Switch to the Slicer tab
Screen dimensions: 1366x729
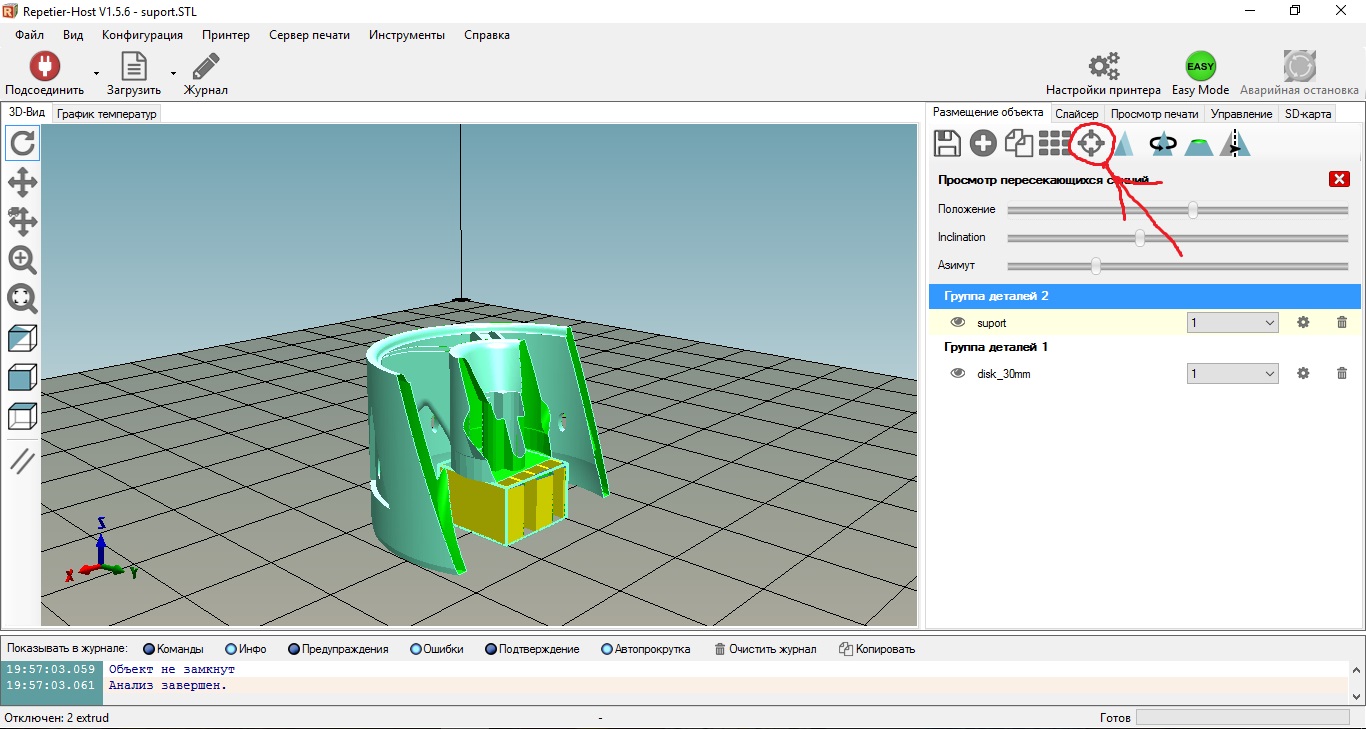[1076, 114]
